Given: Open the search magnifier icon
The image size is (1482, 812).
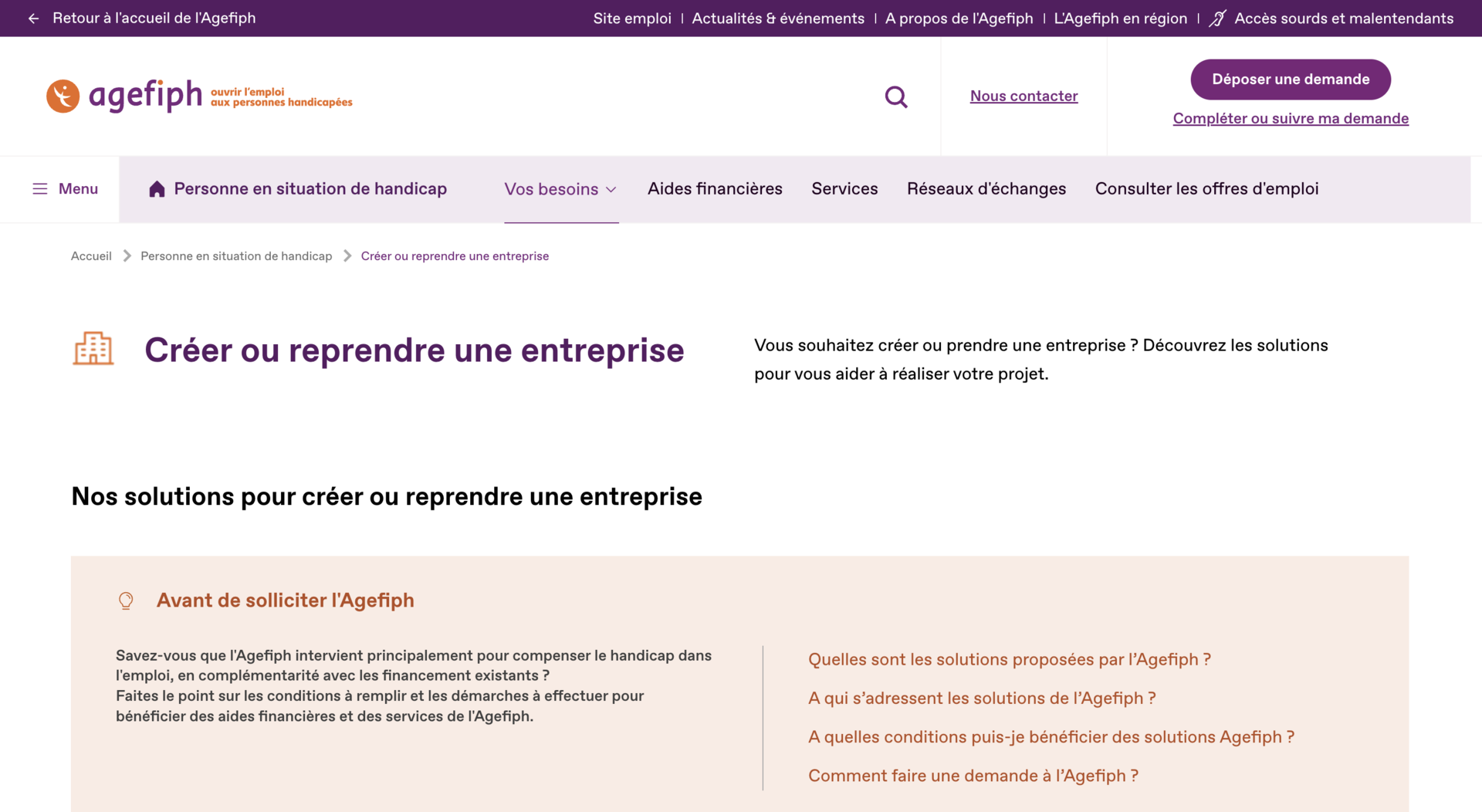Looking at the screenshot, I should coord(895,96).
